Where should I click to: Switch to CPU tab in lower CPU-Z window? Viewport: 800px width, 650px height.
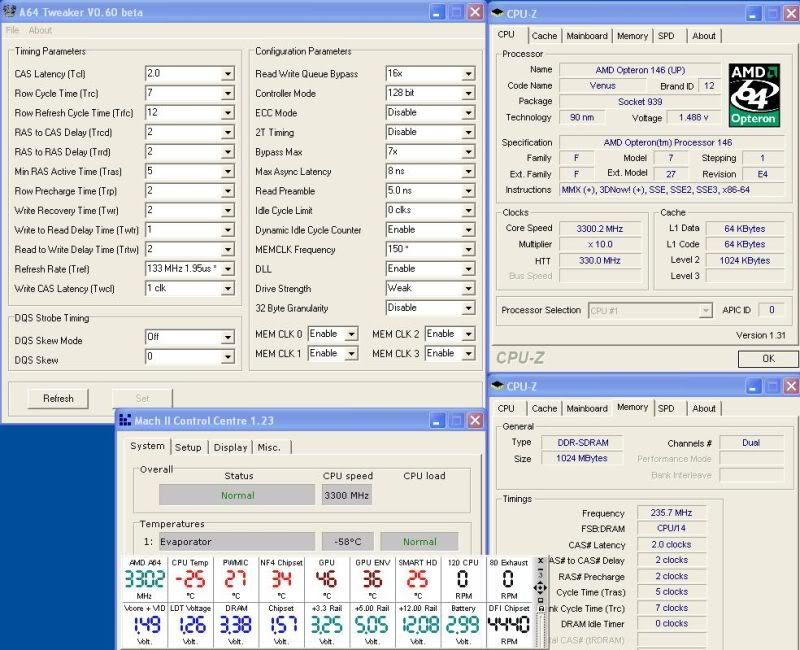(x=506, y=408)
